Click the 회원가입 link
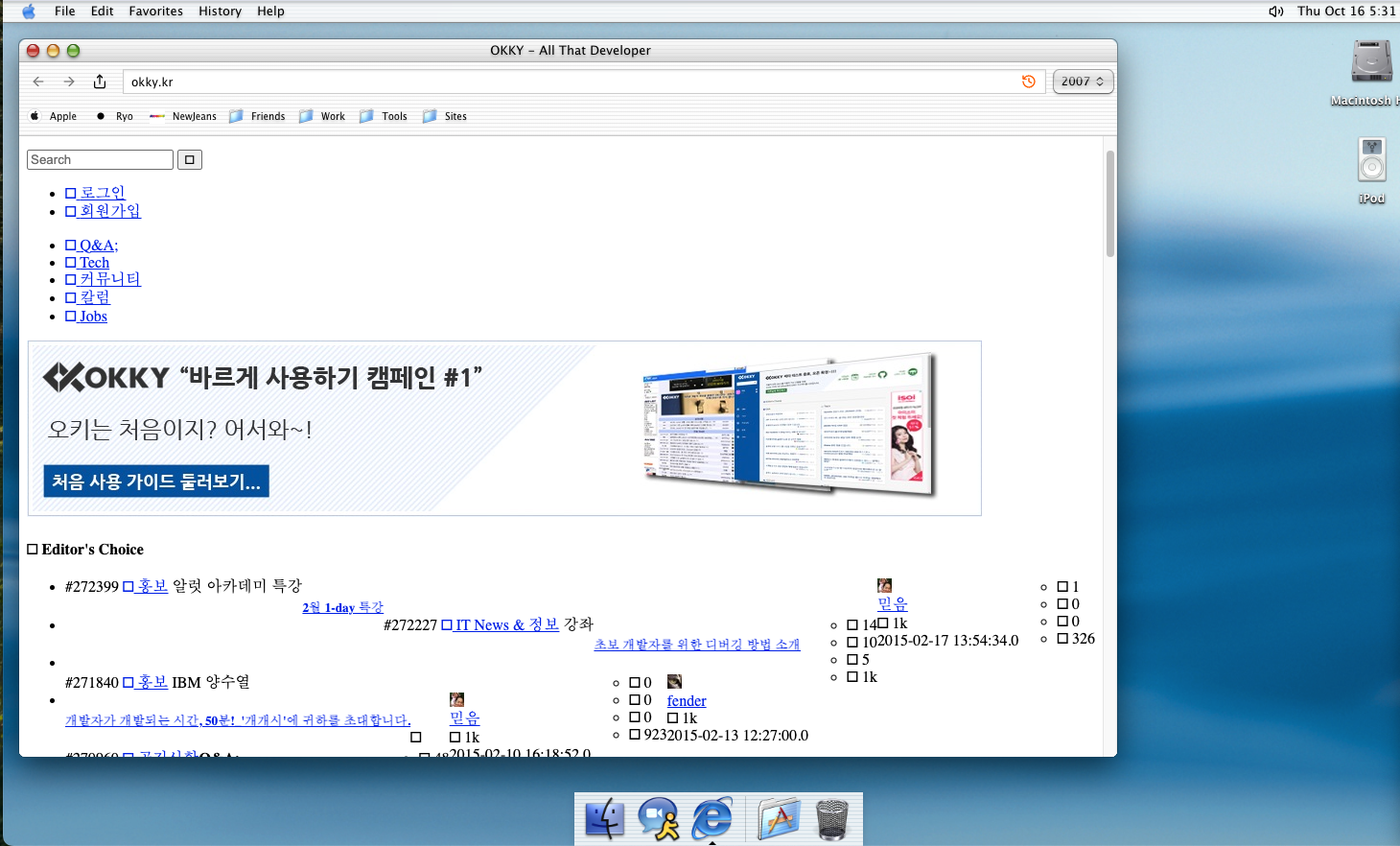Viewport: 1400px width, 846px height. [x=103, y=211]
